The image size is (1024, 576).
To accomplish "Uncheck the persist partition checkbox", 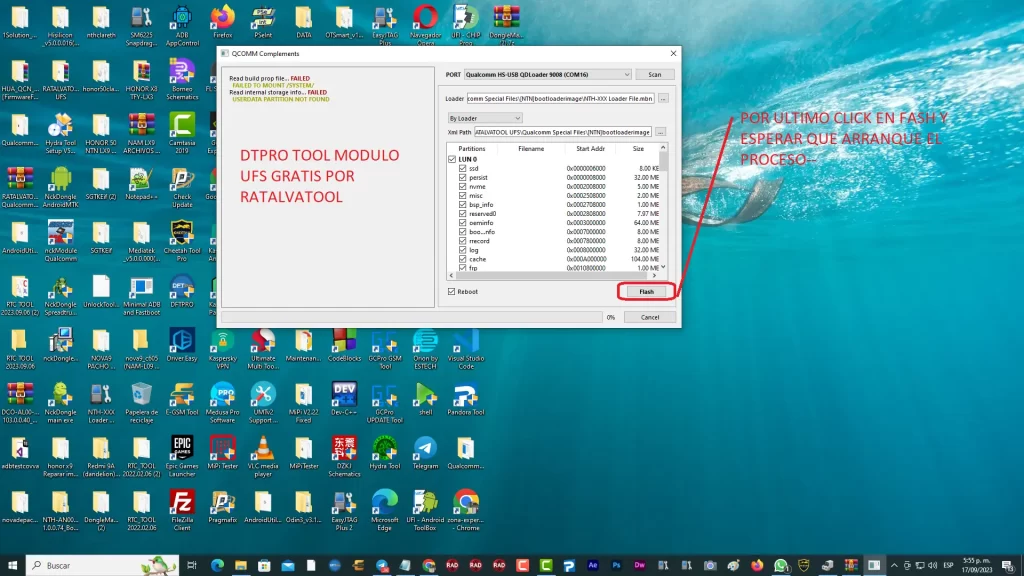I will (x=462, y=177).
